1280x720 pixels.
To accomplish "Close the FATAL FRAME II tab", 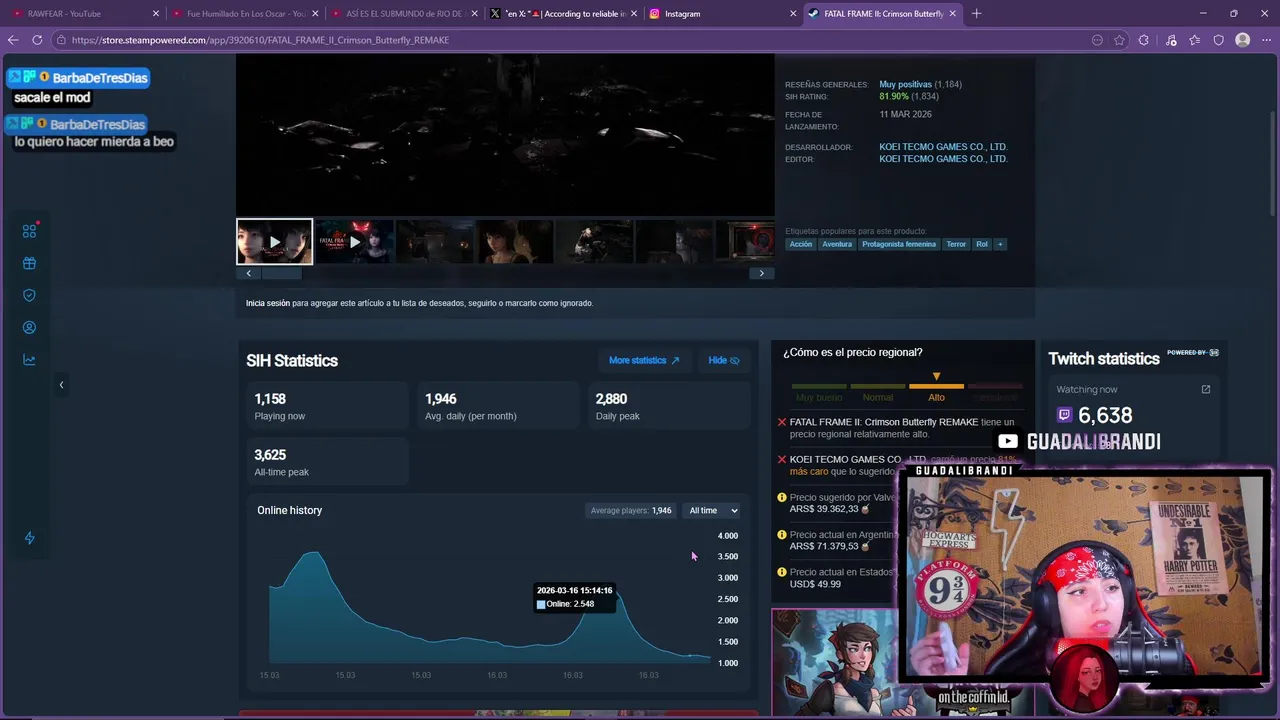I will tap(952, 14).
